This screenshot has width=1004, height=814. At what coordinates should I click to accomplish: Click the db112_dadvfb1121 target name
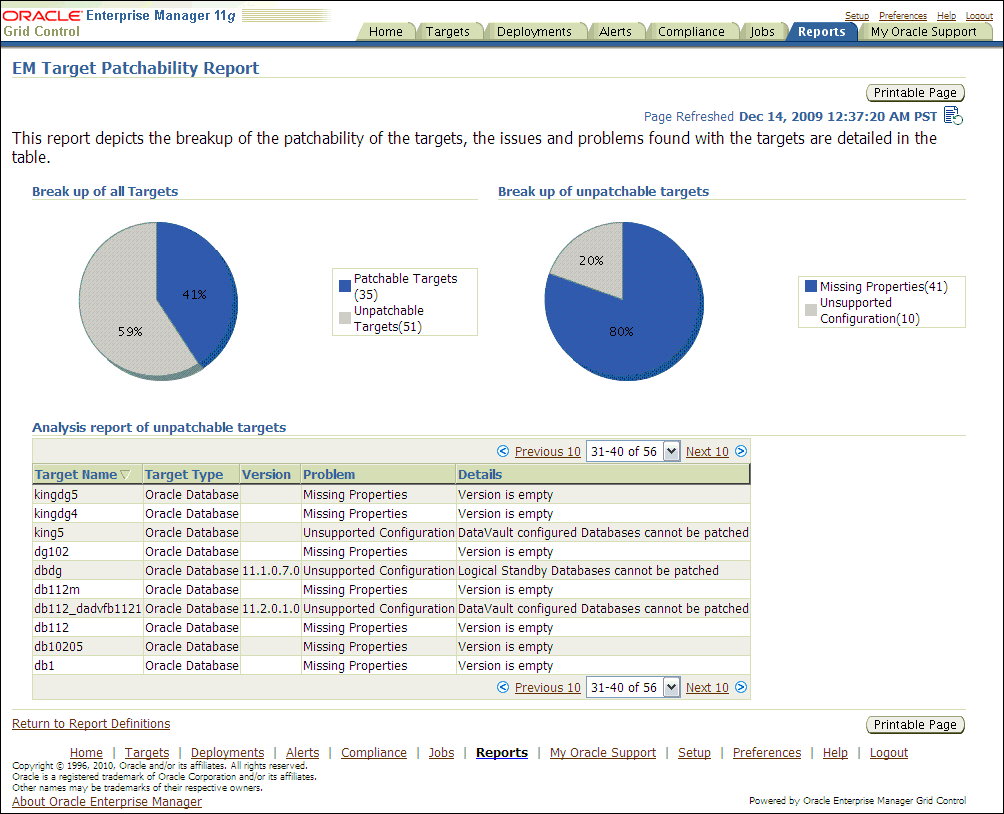(88, 608)
